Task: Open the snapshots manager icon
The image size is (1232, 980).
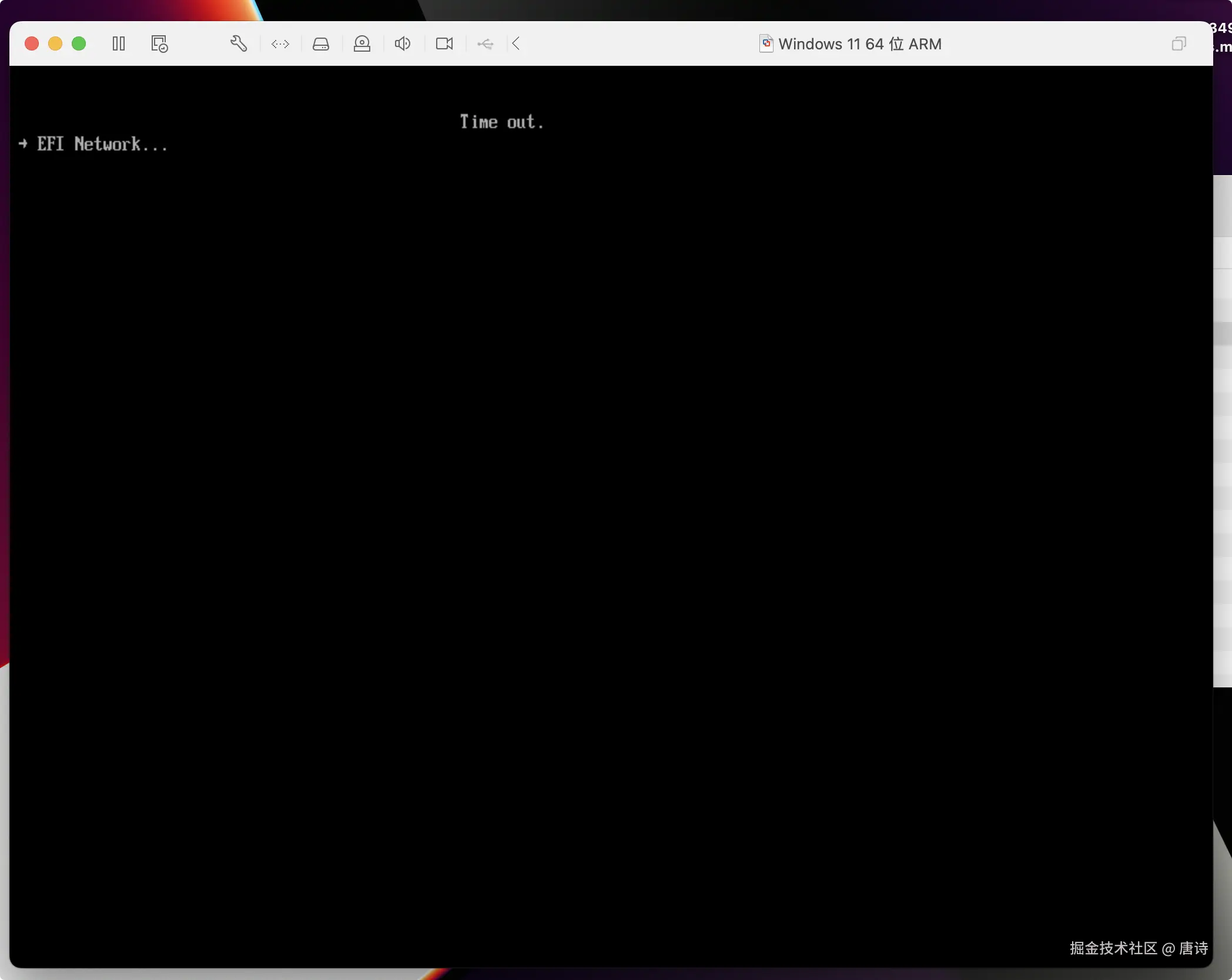Action: [159, 44]
